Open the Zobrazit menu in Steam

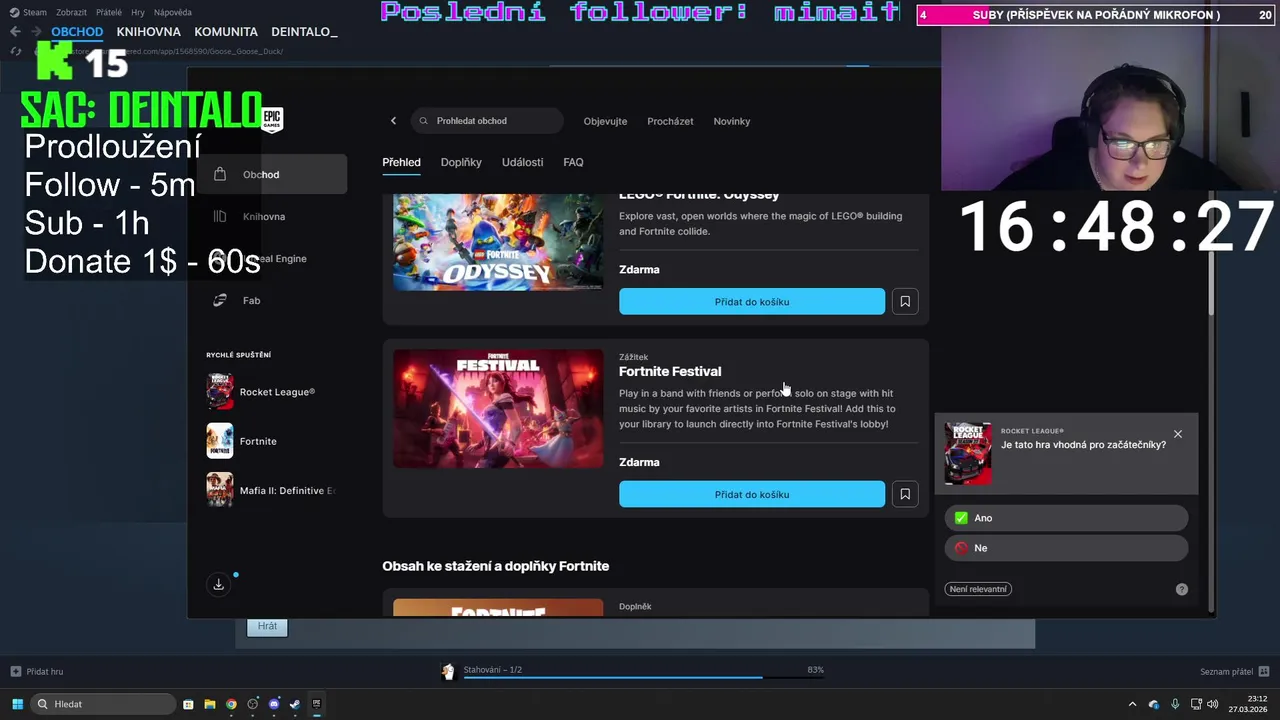pos(71,12)
